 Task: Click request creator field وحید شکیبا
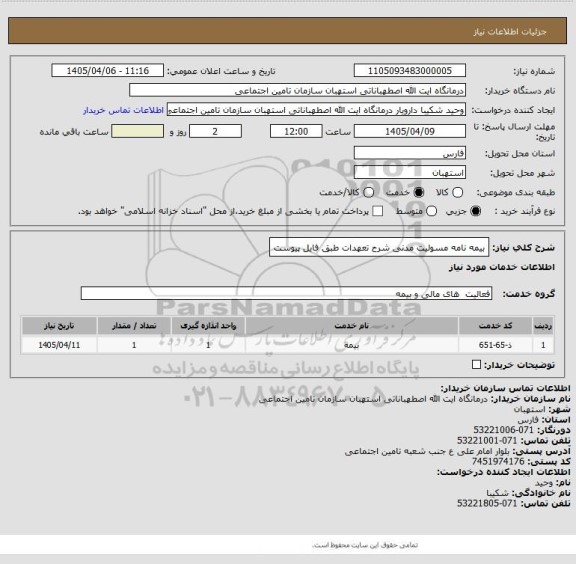pos(316,110)
